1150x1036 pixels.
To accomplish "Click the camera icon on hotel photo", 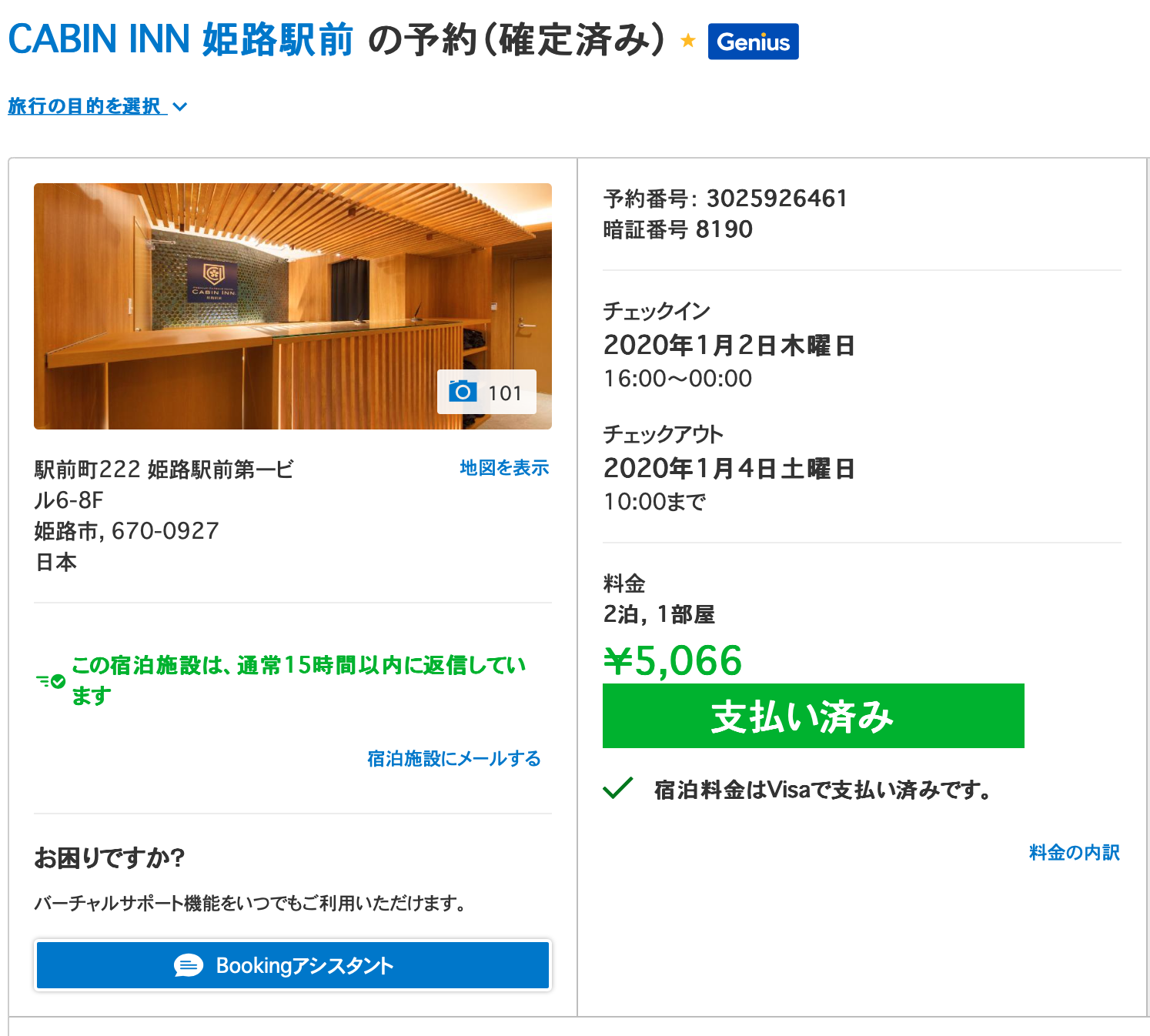I will tap(463, 392).
